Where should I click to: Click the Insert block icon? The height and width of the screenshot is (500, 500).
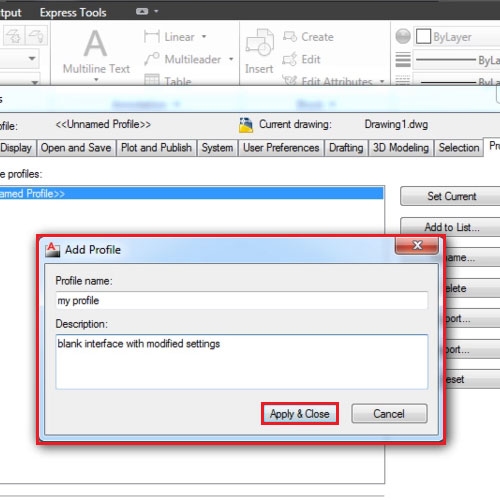coord(260,43)
